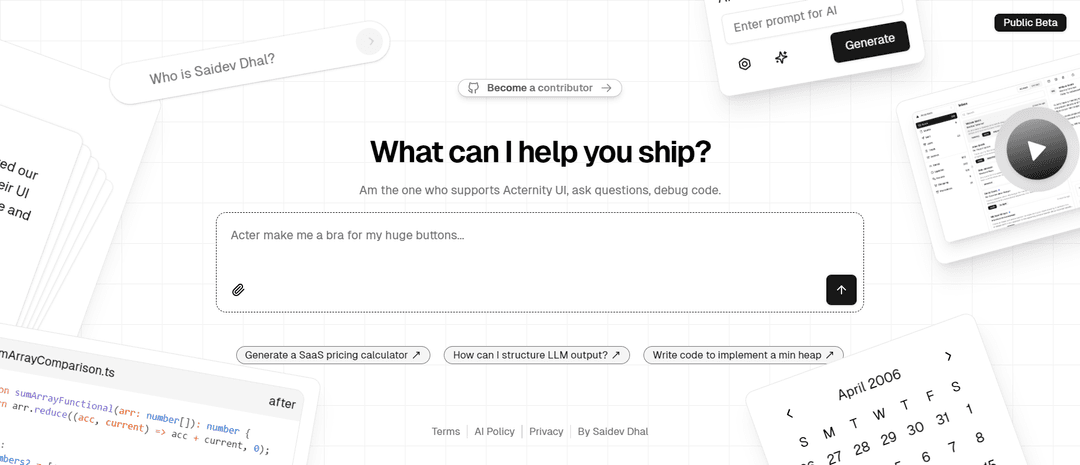Choose 'How can I structure LLM output?' suggestion

click(536, 355)
